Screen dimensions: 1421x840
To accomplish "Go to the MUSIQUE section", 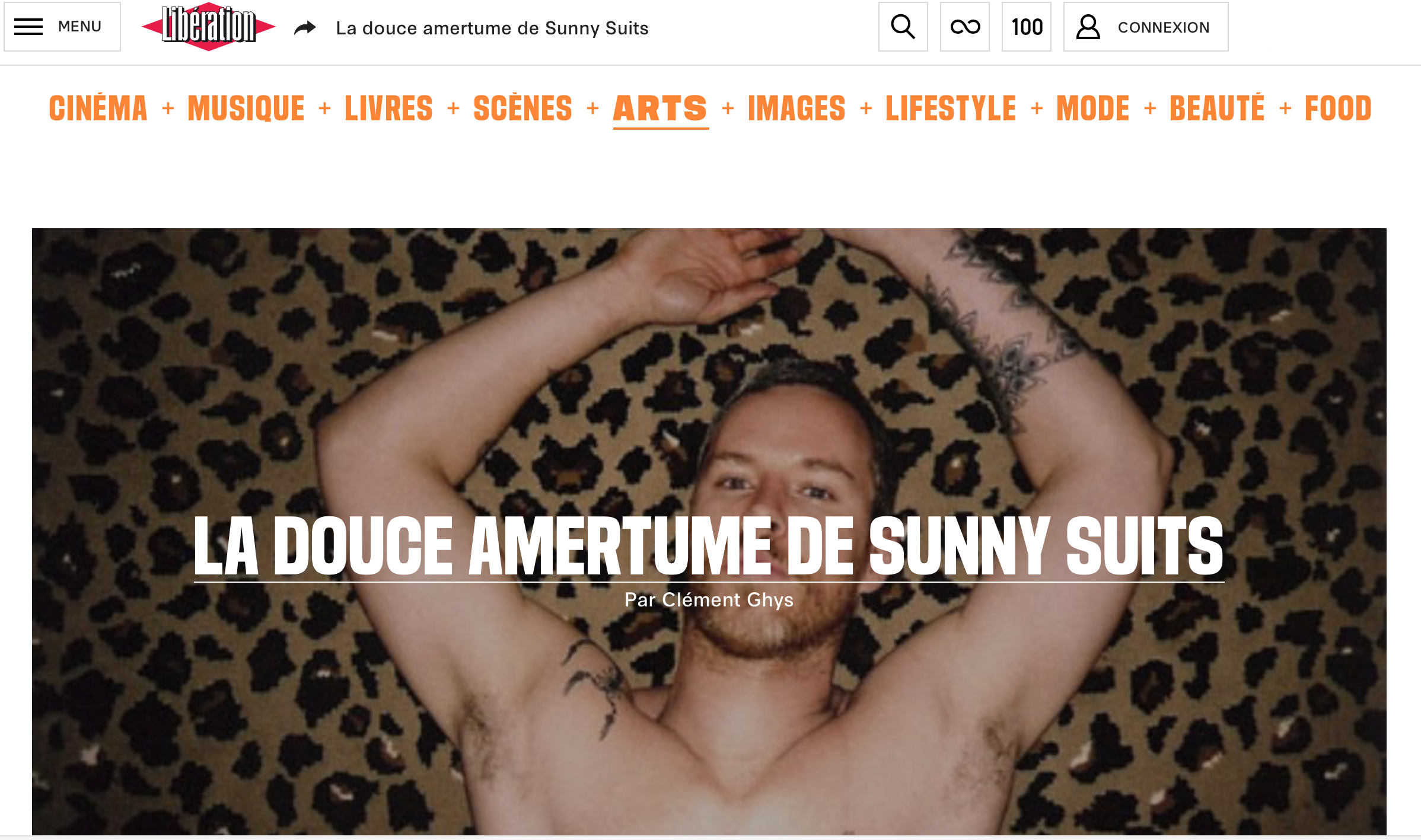I will pyautogui.click(x=246, y=108).
